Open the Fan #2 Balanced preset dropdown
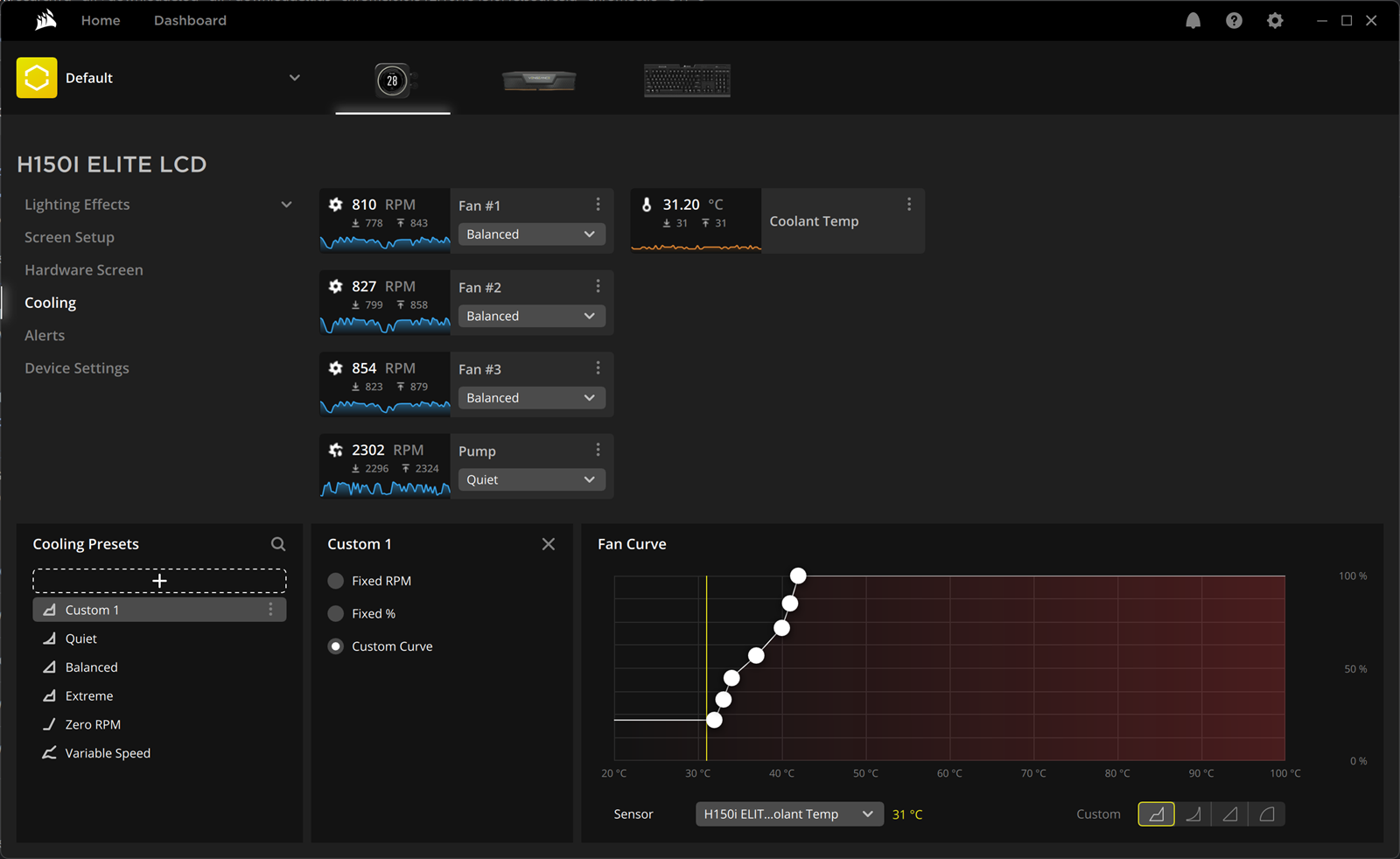 point(531,316)
